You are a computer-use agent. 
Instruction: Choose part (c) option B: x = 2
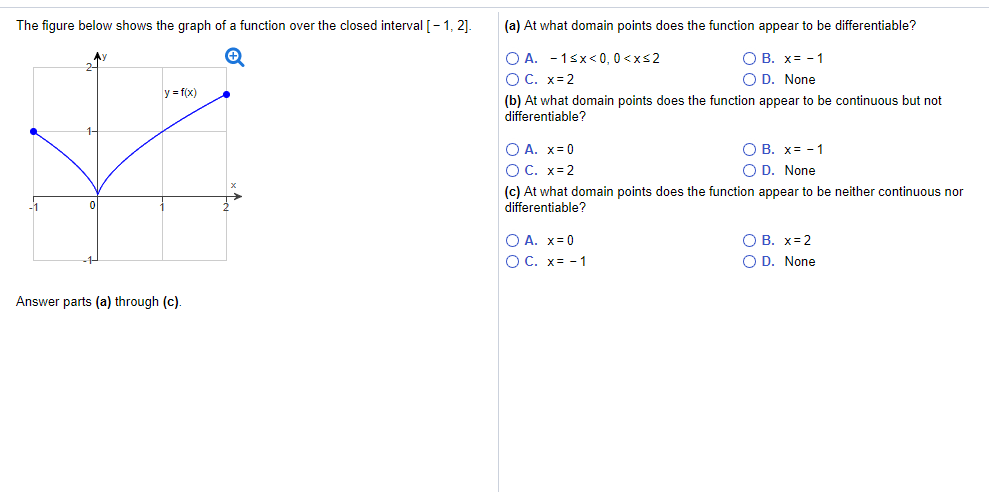[750, 240]
